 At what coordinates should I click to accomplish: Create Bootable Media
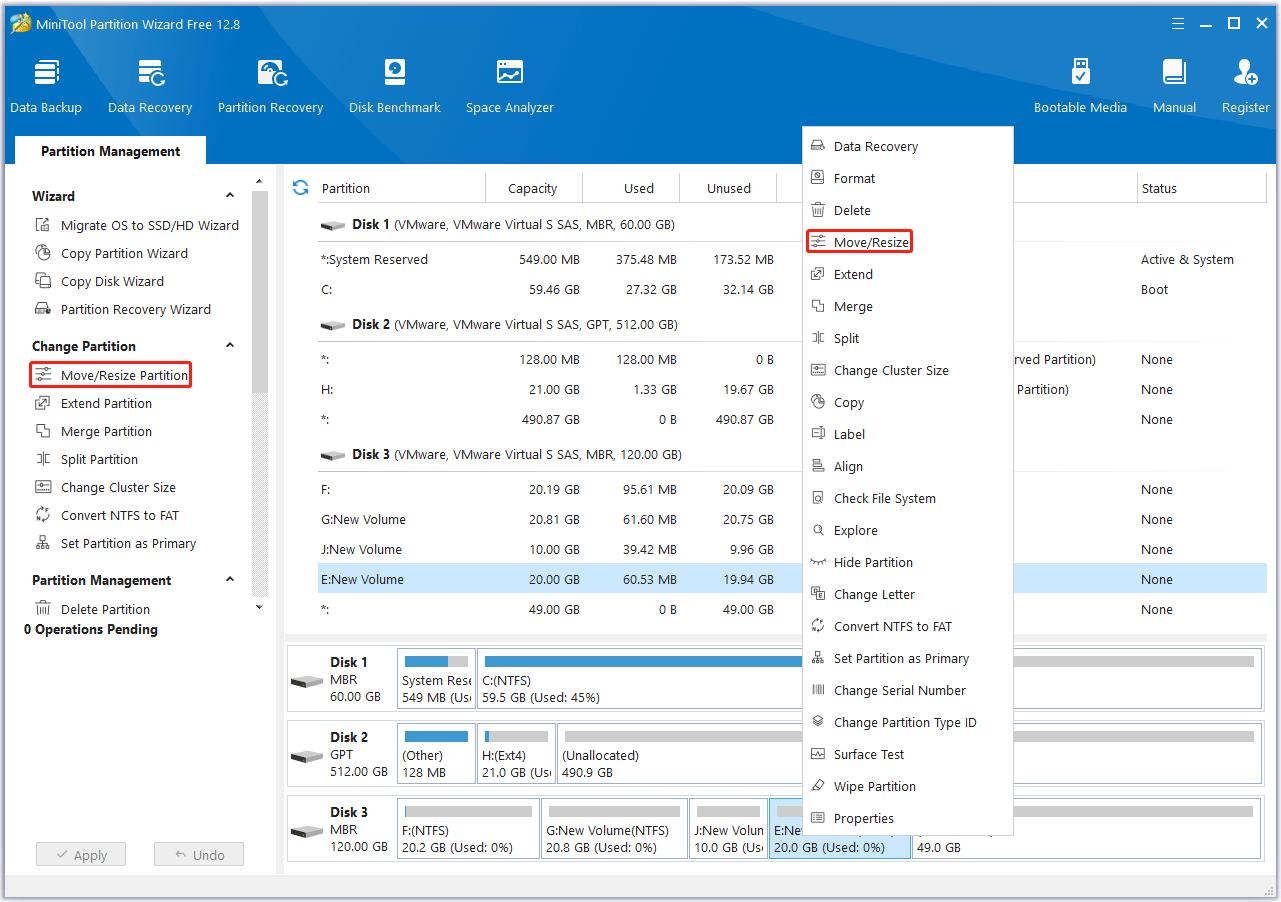(x=1080, y=87)
